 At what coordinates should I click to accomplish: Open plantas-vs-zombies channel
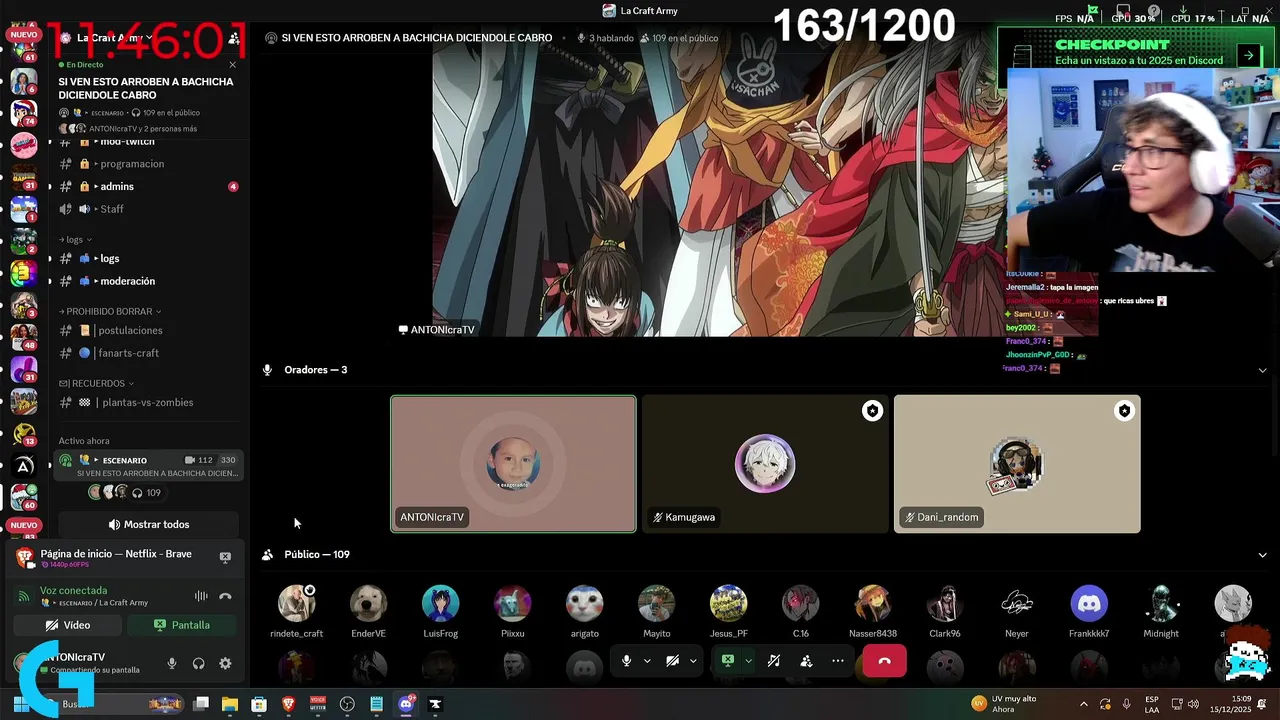(148, 402)
